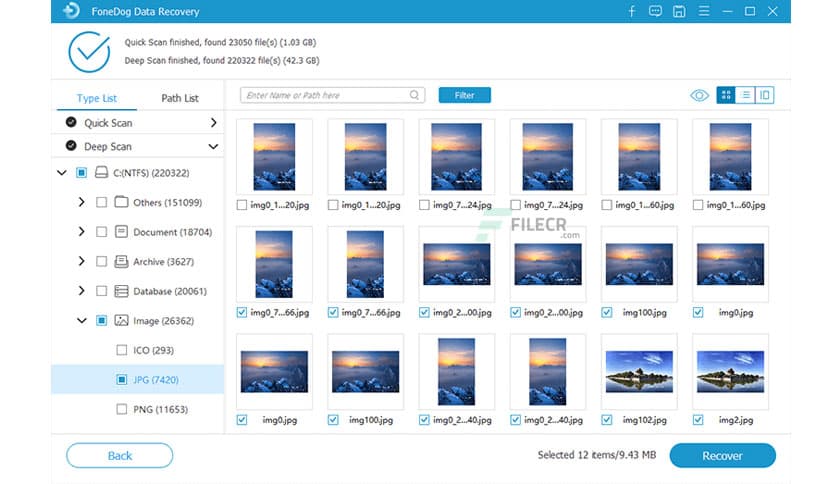Click the Archive type icon
The image size is (836, 484).
tap(122, 261)
